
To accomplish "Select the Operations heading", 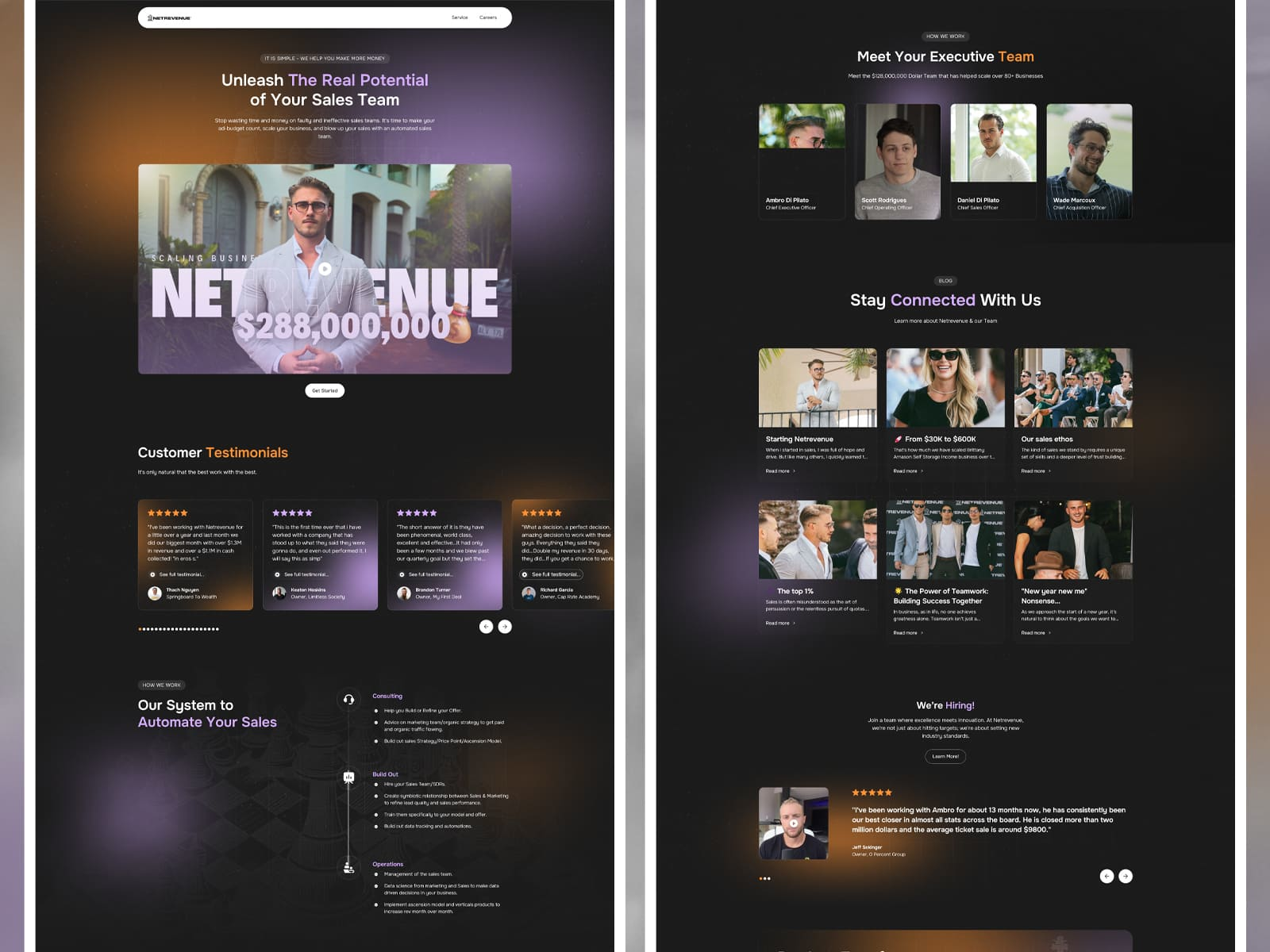I will (388, 864).
